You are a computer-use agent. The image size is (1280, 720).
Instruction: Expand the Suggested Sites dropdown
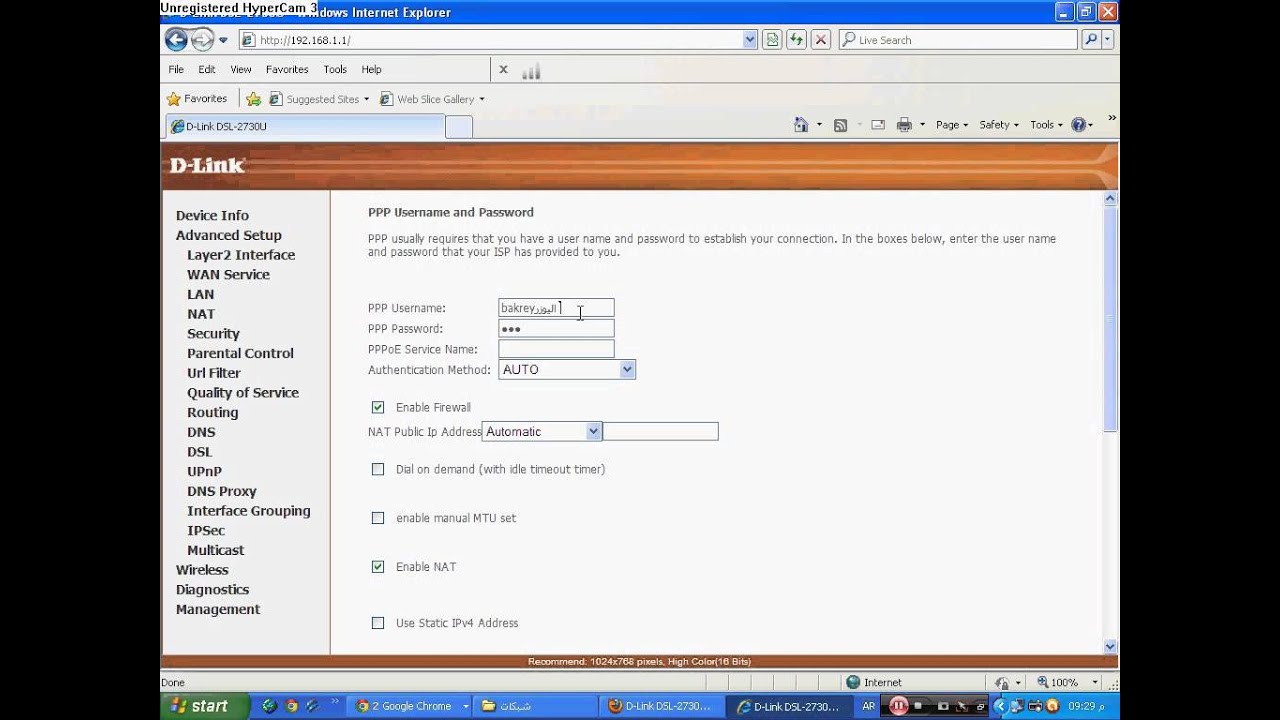coord(367,99)
